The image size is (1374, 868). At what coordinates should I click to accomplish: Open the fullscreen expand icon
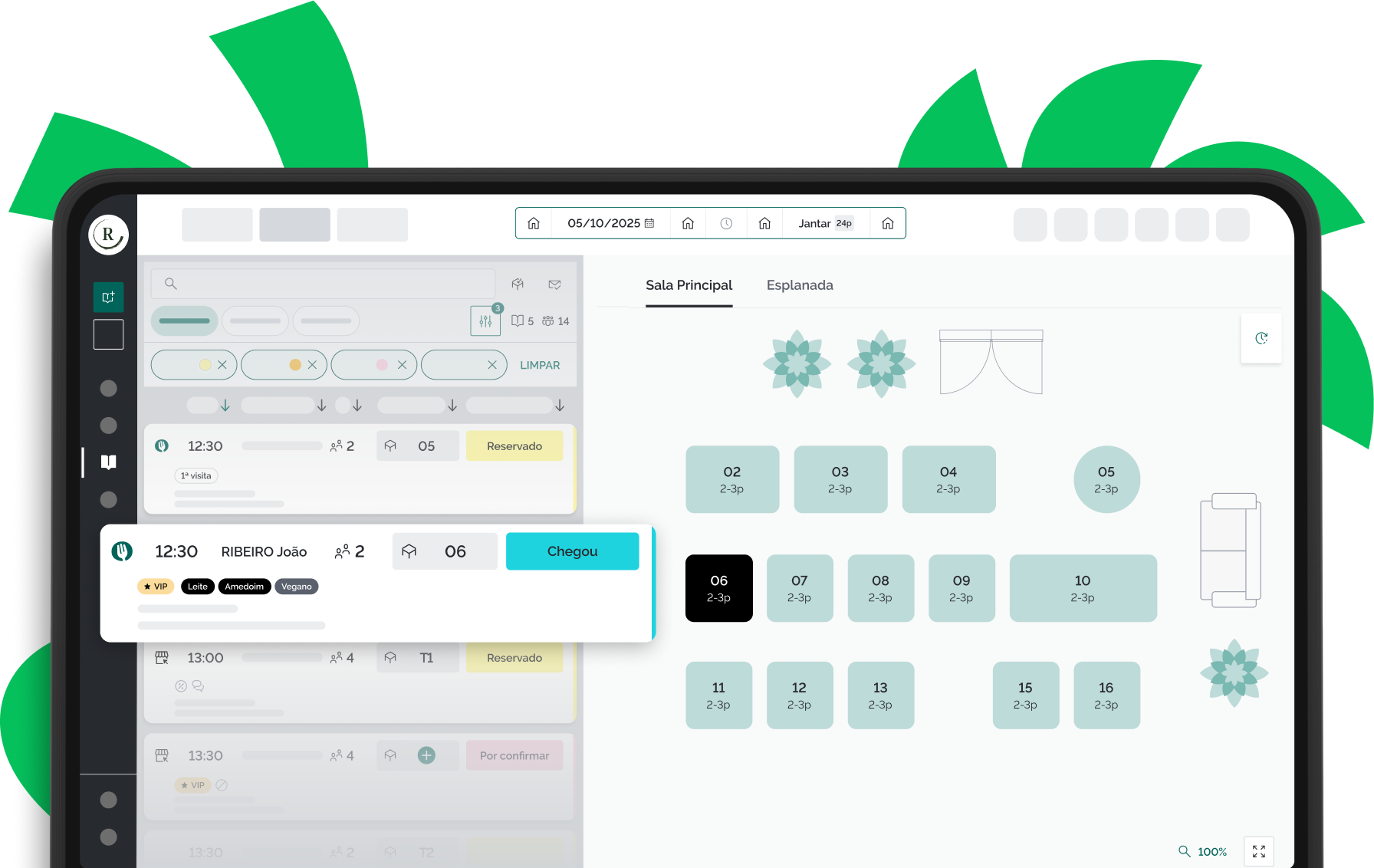click(1259, 851)
